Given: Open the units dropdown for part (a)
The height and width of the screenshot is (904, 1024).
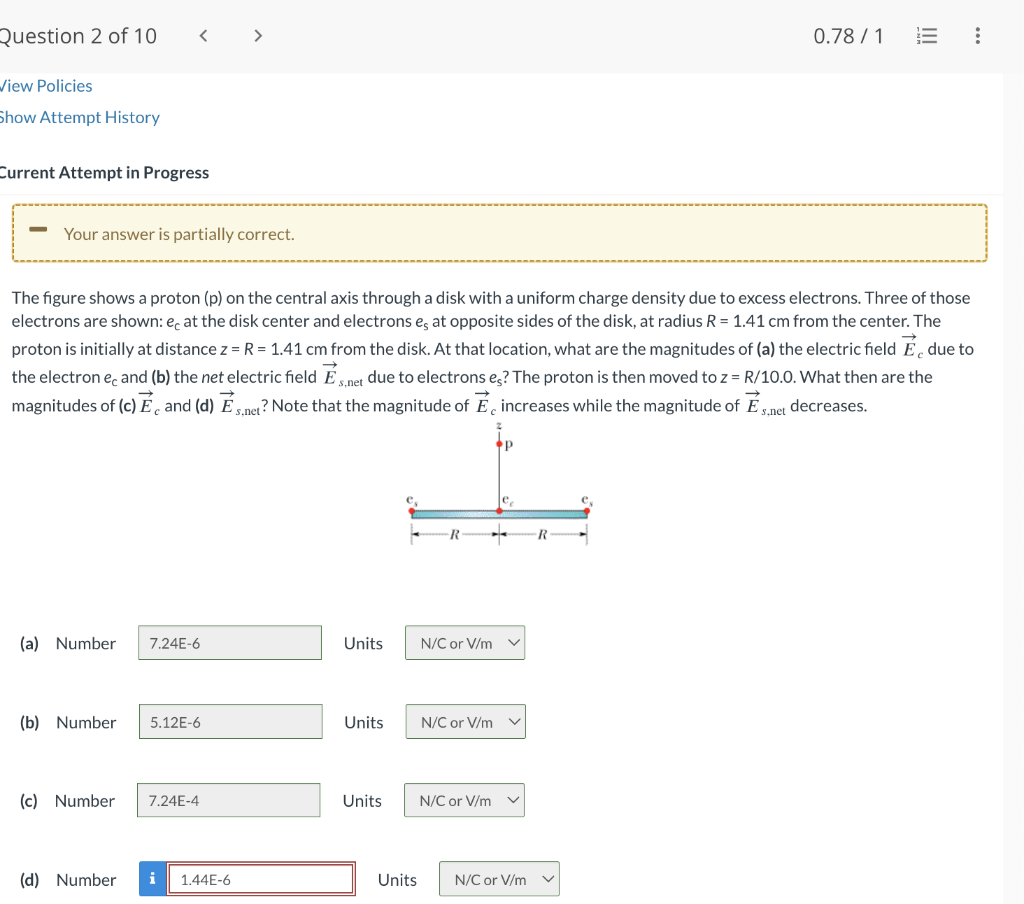Looking at the screenshot, I should pyautogui.click(x=464, y=643).
